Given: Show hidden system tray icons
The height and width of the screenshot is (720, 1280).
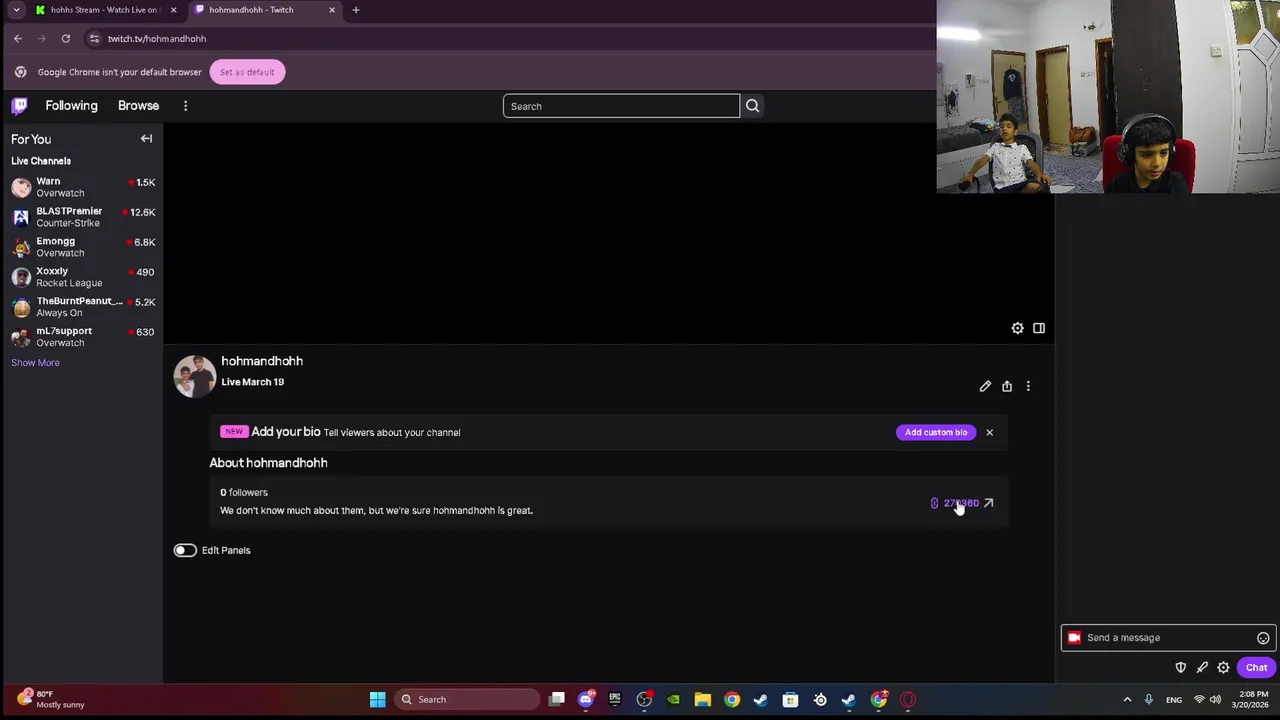Looking at the screenshot, I should pyautogui.click(x=1127, y=700).
